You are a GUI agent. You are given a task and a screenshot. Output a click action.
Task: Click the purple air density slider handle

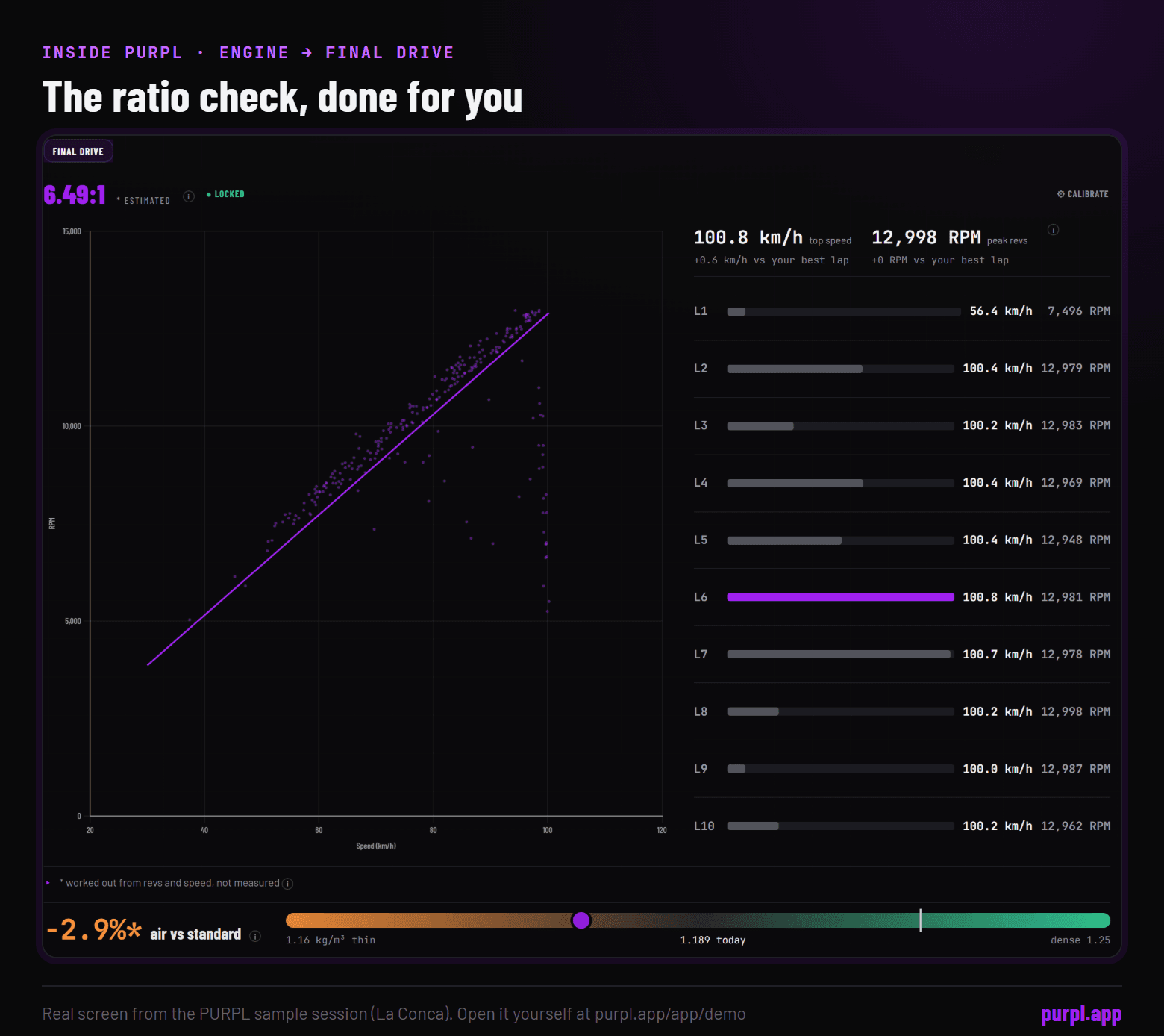[x=581, y=920]
